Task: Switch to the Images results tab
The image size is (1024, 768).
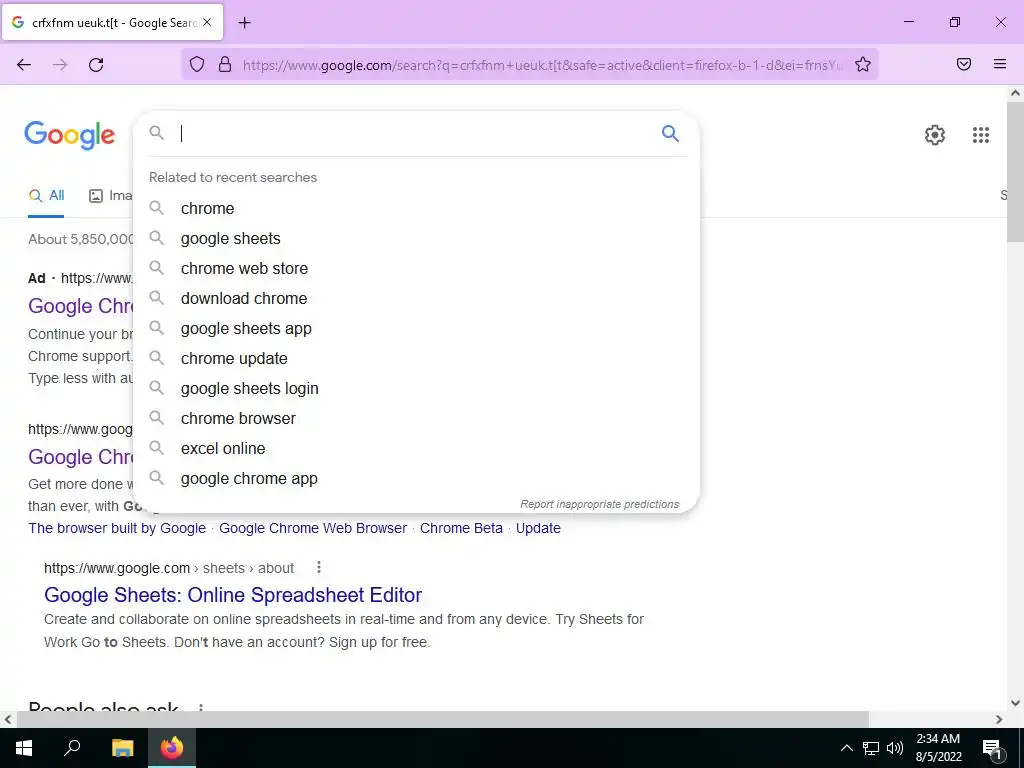Action: [110, 195]
